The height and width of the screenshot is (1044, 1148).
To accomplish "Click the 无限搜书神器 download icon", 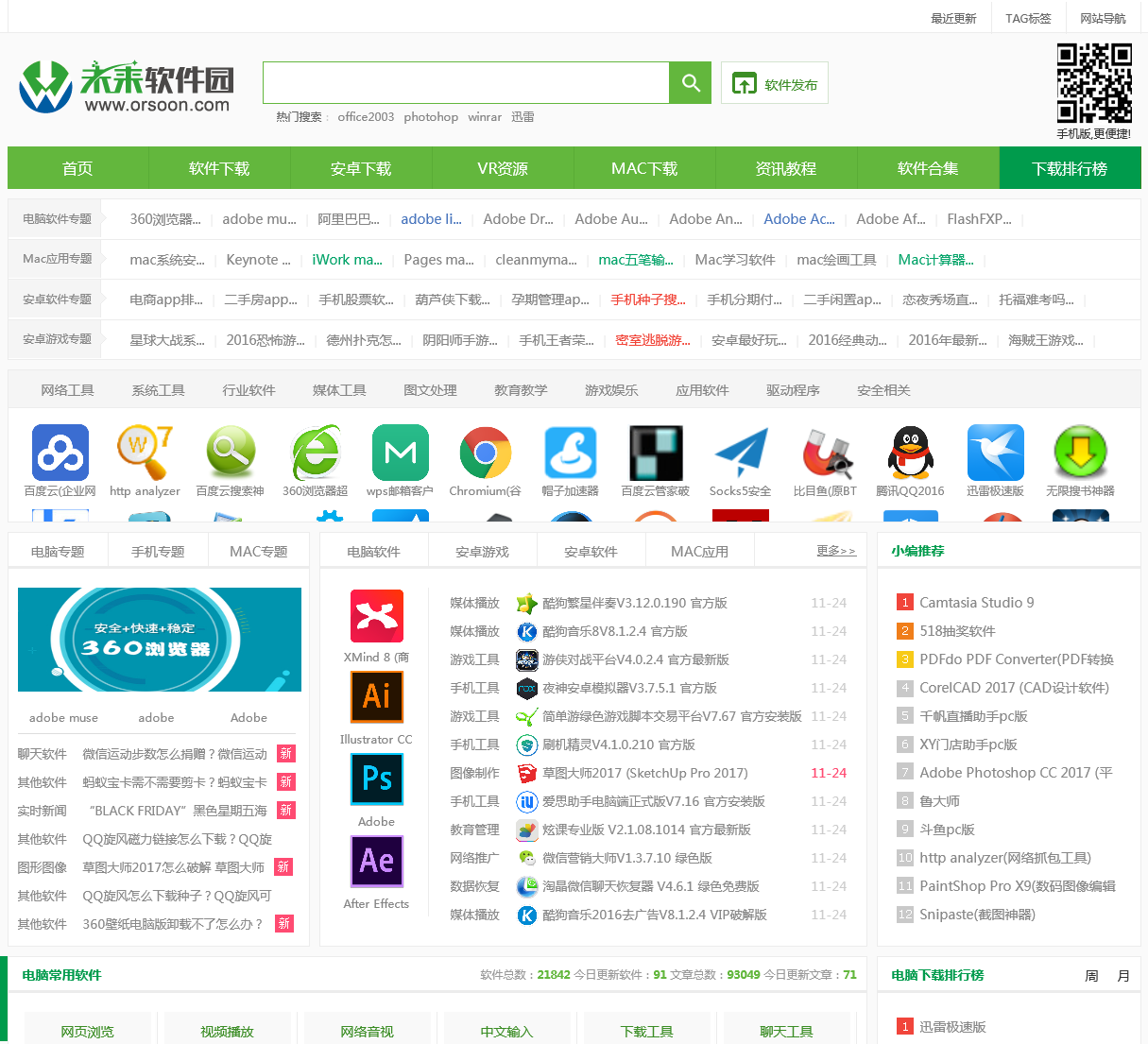I will (x=1081, y=453).
